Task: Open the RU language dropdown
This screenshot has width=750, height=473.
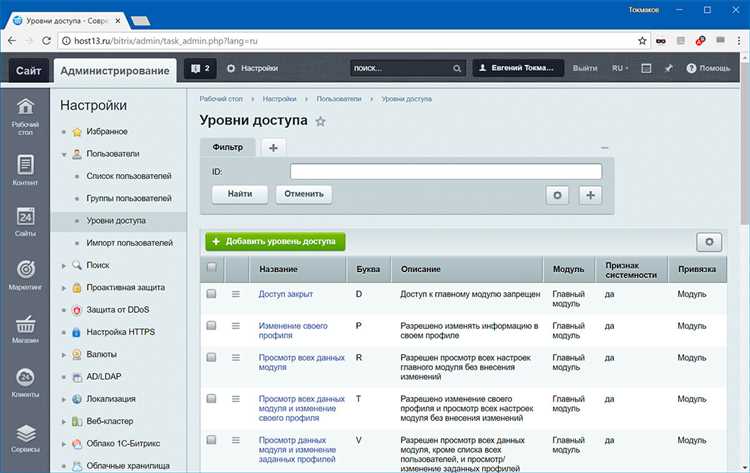Action: 620,68
